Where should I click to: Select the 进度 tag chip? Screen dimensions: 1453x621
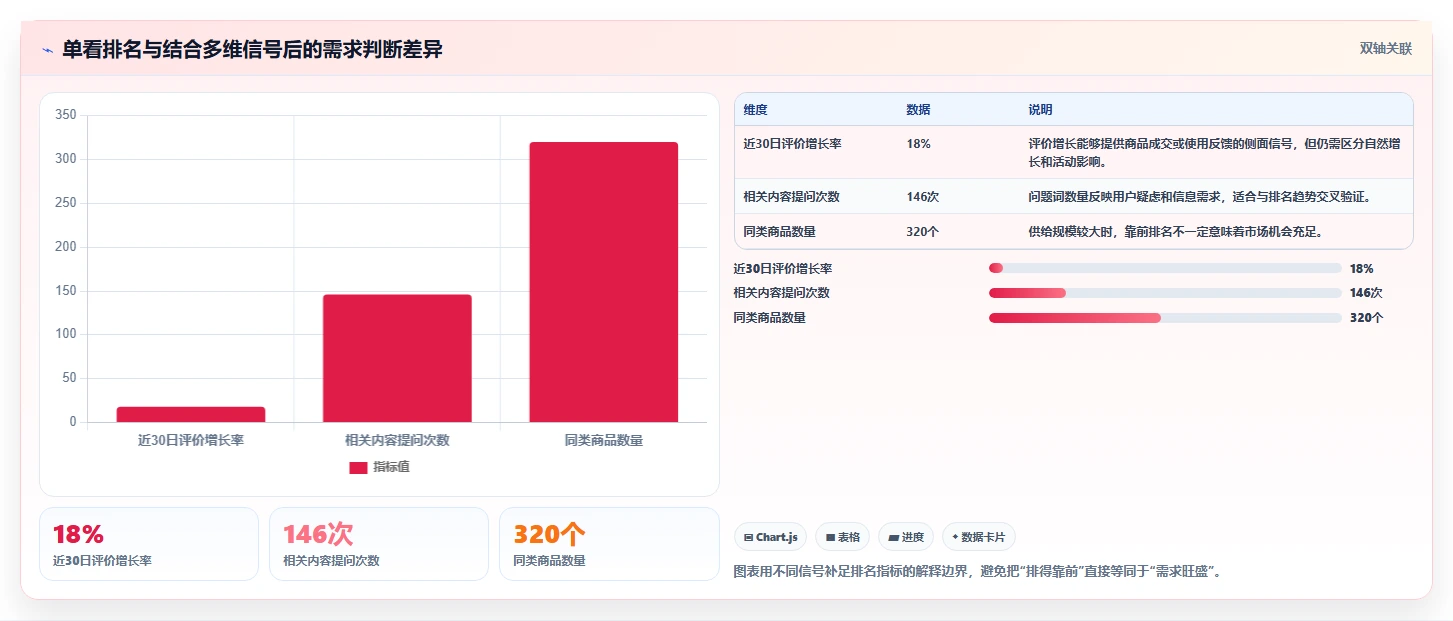click(905, 537)
